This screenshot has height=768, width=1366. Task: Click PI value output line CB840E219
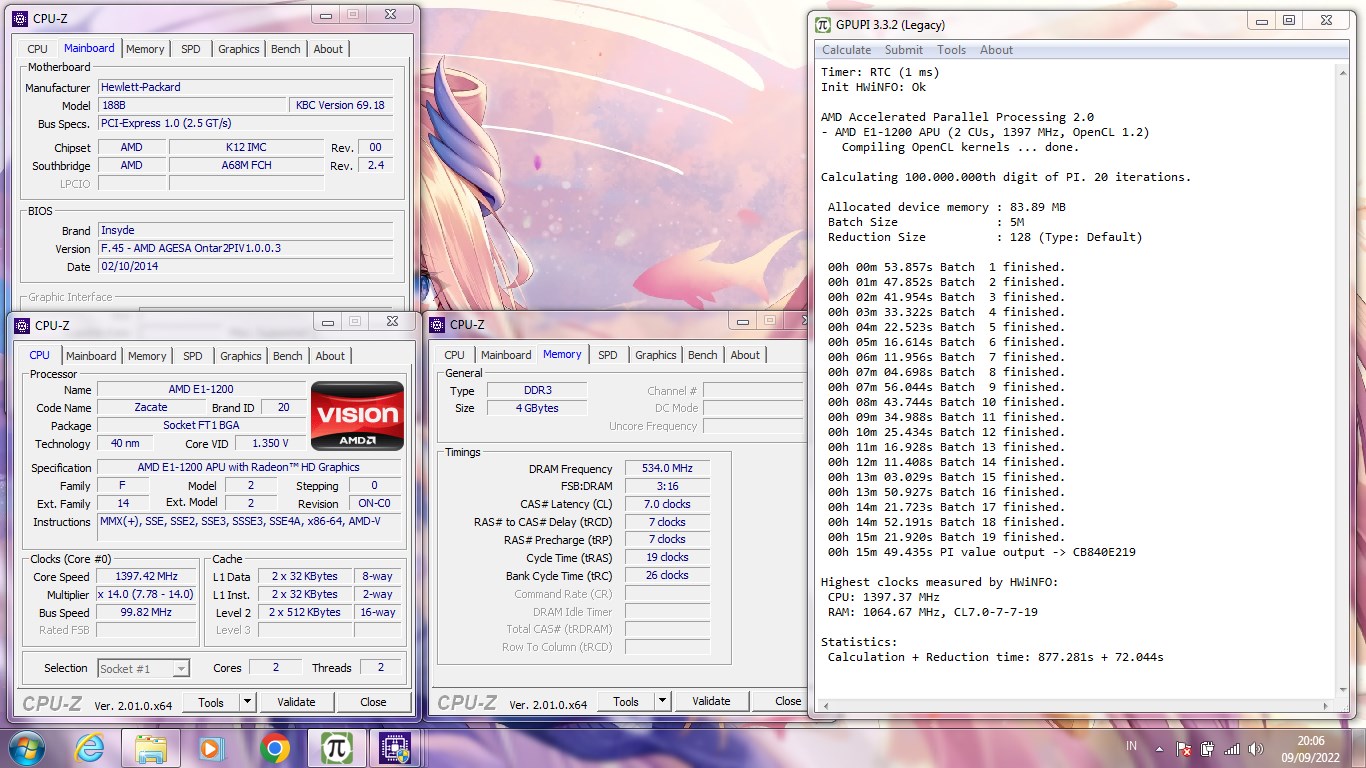[x=981, y=552]
